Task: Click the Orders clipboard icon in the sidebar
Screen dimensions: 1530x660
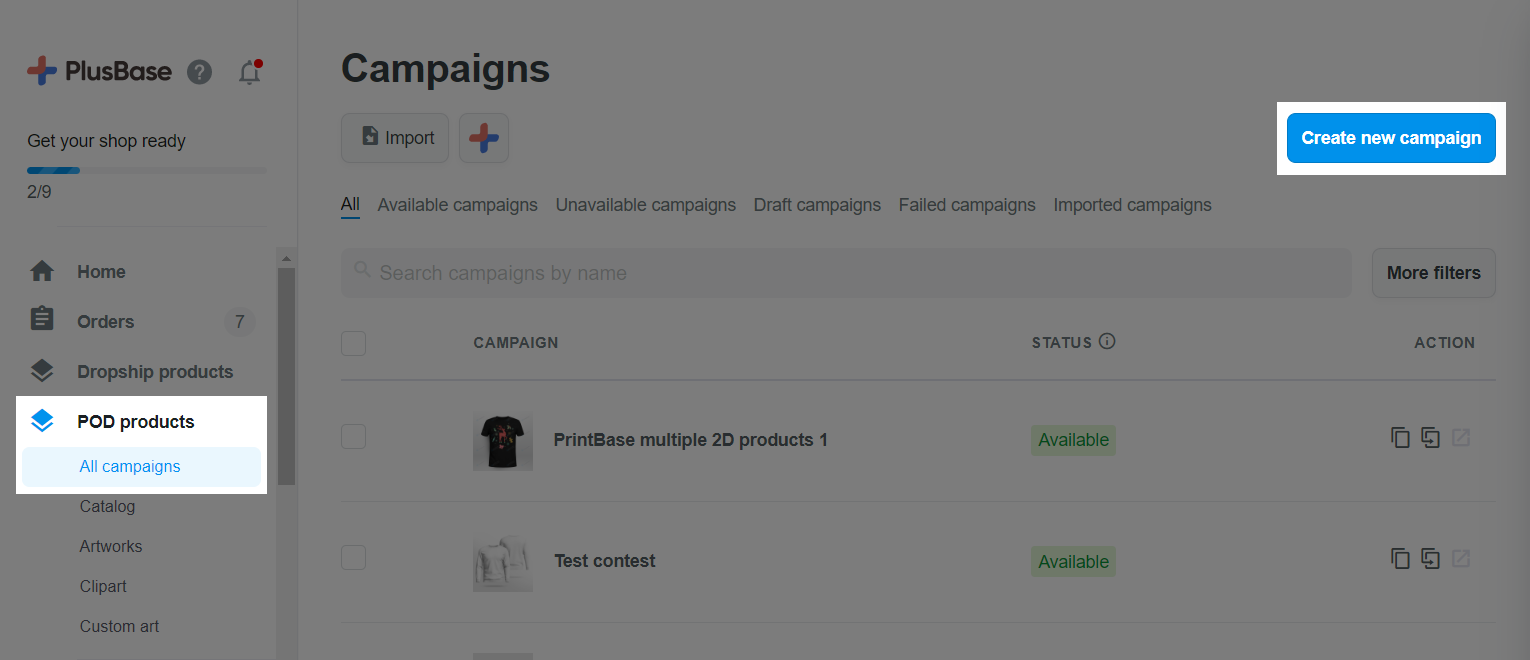Action: (42, 320)
